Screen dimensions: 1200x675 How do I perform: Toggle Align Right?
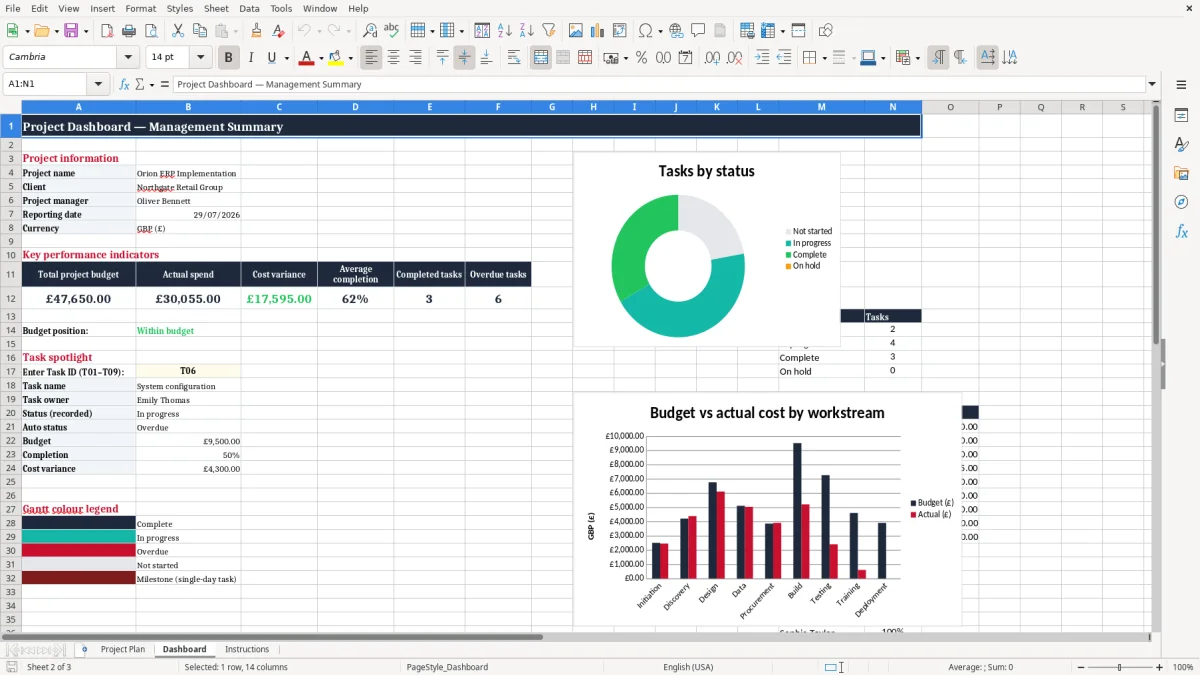pos(415,58)
